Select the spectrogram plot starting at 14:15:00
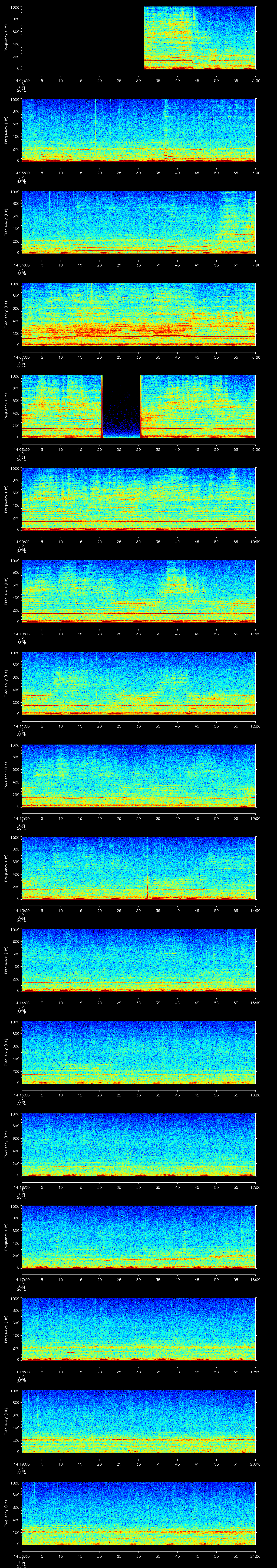Viewport: 277px width, 1568px height. pos(139,1052)
